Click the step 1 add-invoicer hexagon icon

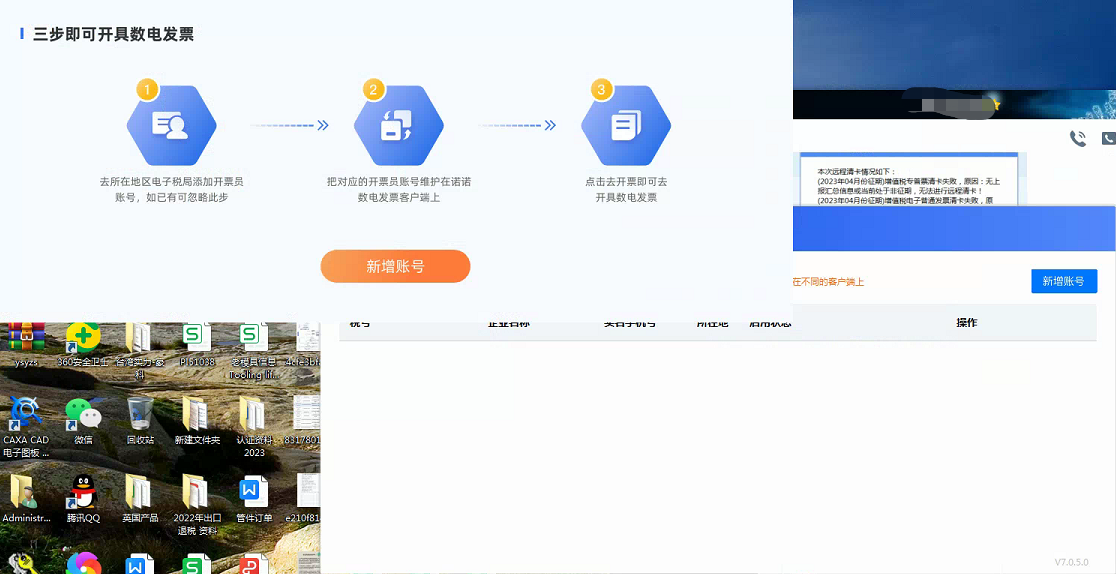pos(171,126)
